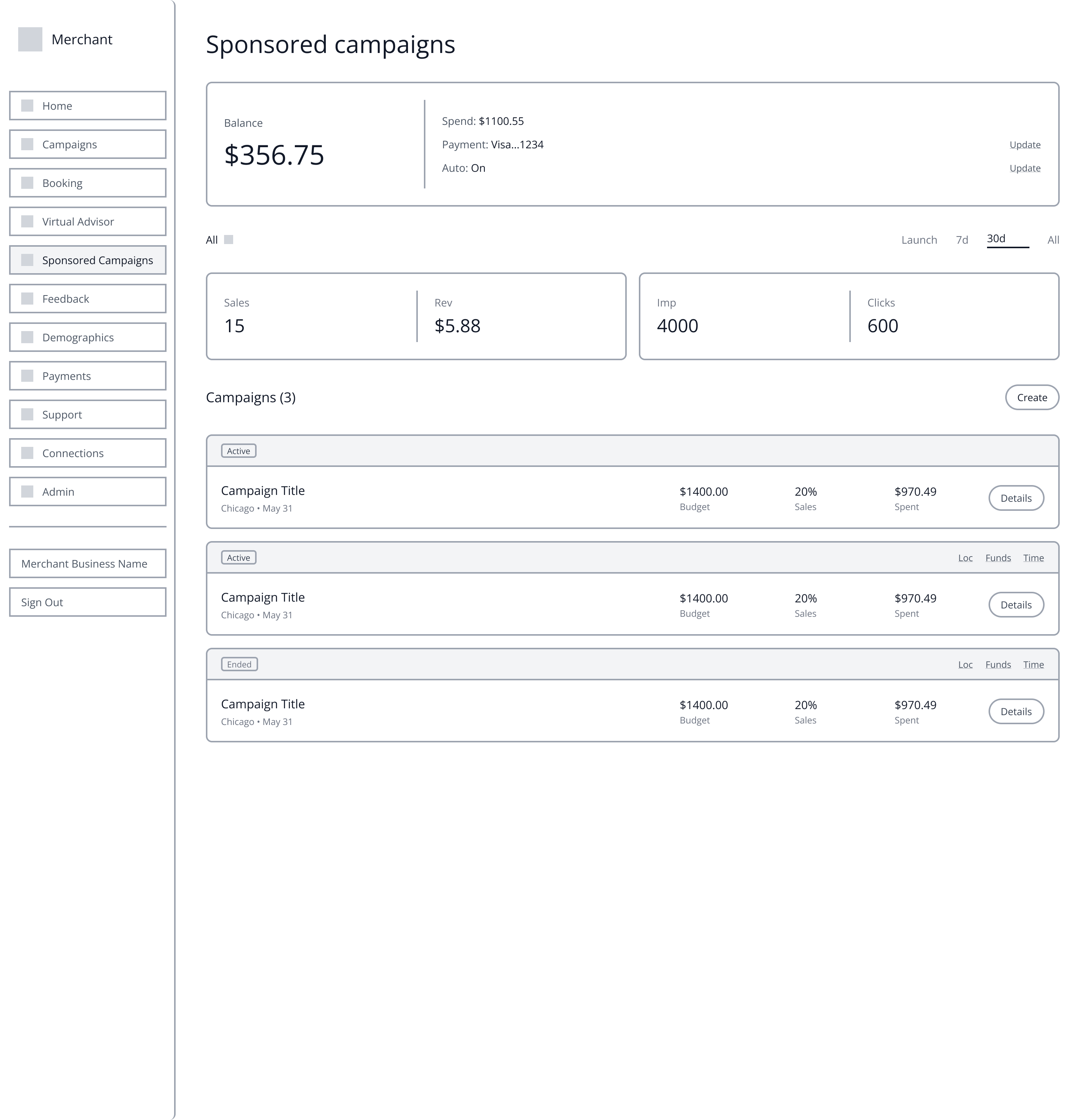Image resolution: width=1090 pixels, height=1120 pixels.
Task: Click the Home sidebar icon
Action: tap(27, 105)
